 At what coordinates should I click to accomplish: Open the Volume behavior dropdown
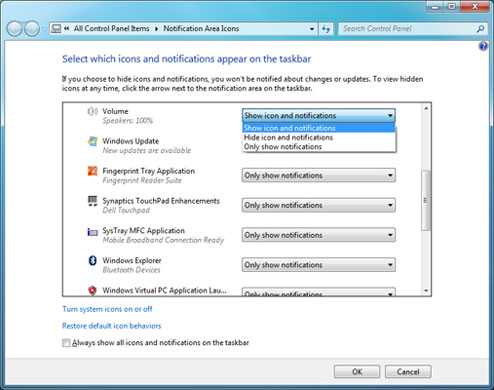[319, 116]
